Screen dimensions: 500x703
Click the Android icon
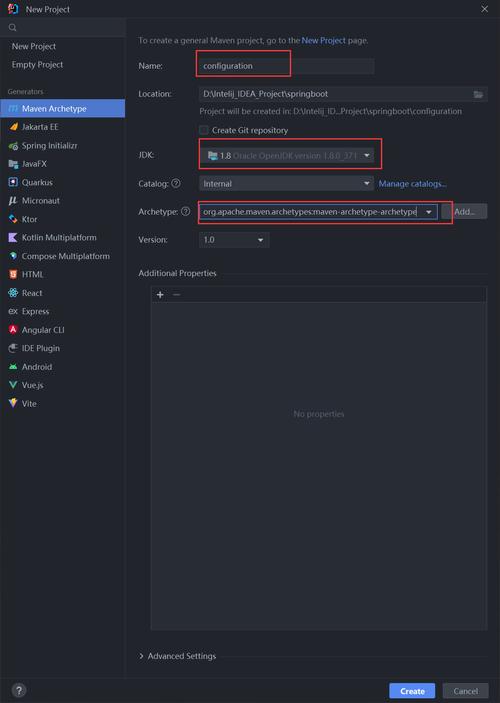click(x=13, y=366)
